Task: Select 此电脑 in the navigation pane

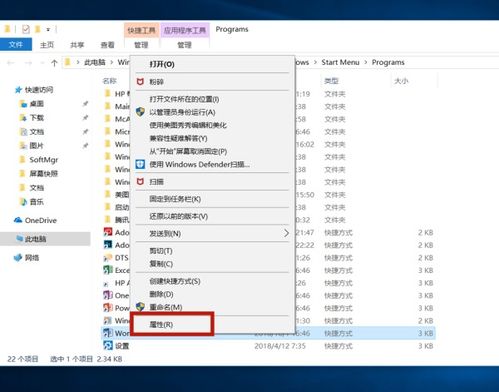Action: [35, 239]
